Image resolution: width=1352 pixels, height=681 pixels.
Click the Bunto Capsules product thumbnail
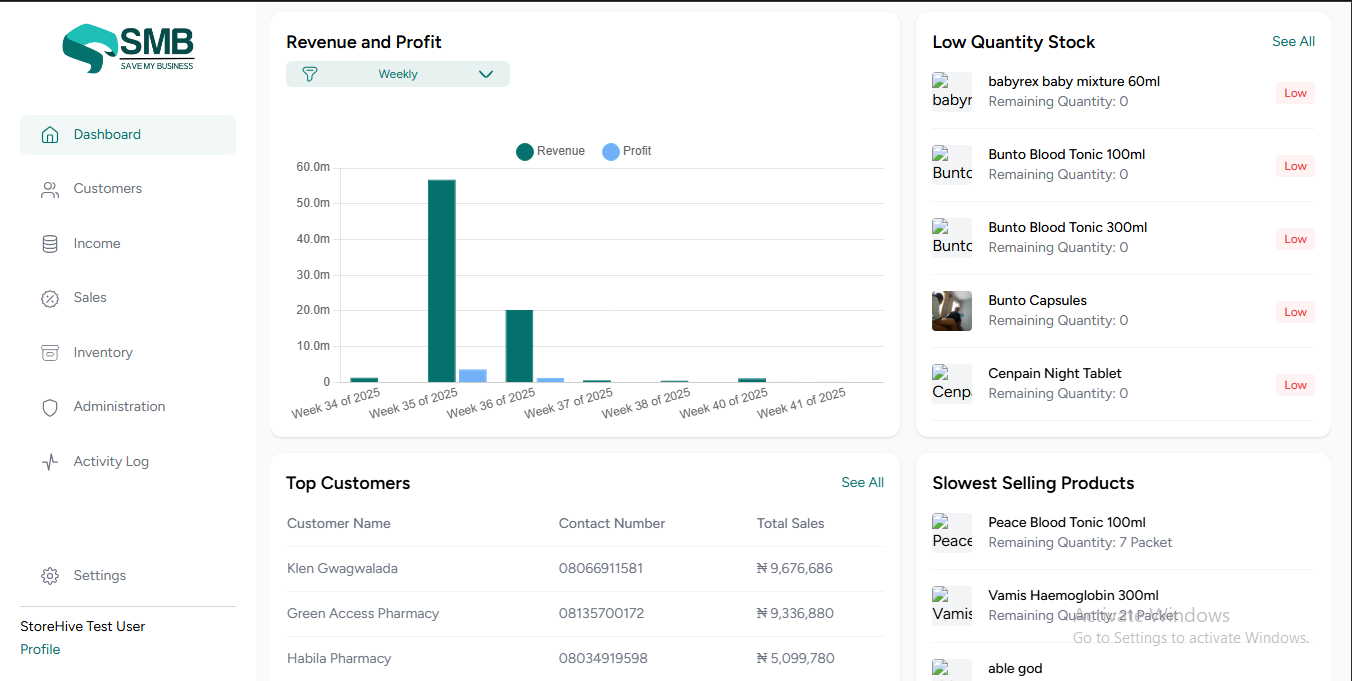pos(951,311)
